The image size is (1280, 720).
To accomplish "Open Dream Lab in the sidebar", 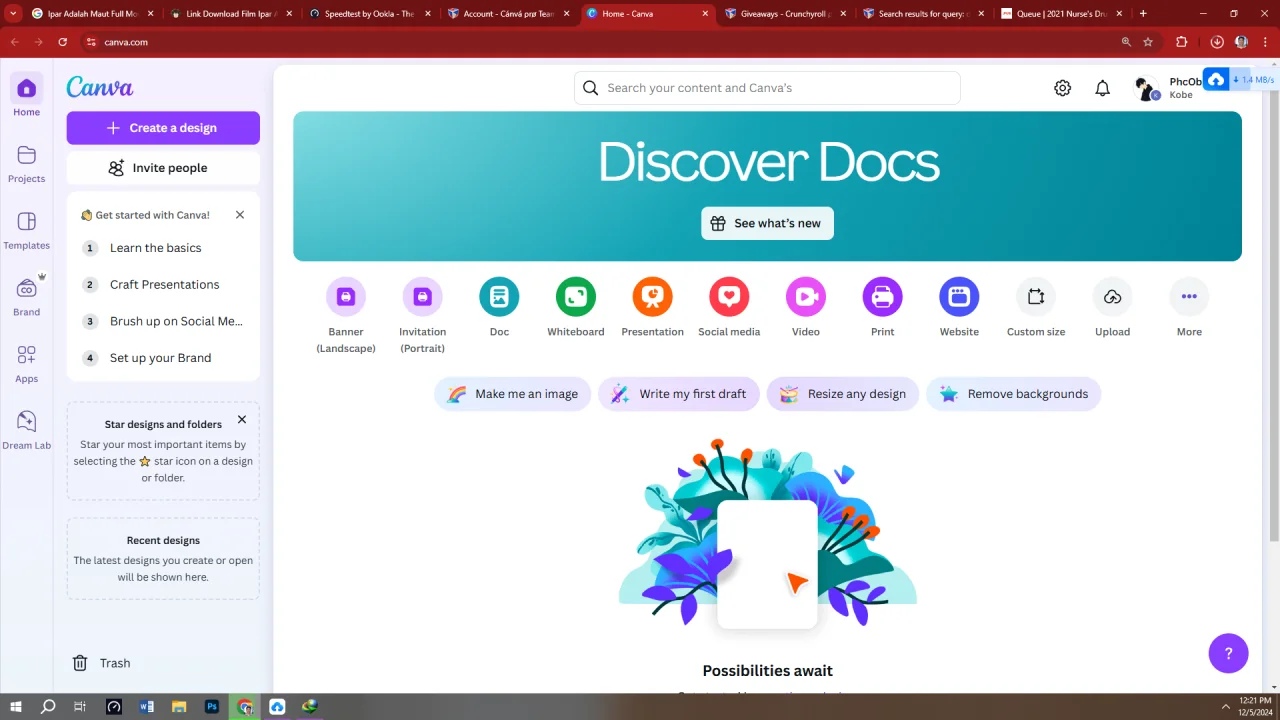I will point(27,421).
